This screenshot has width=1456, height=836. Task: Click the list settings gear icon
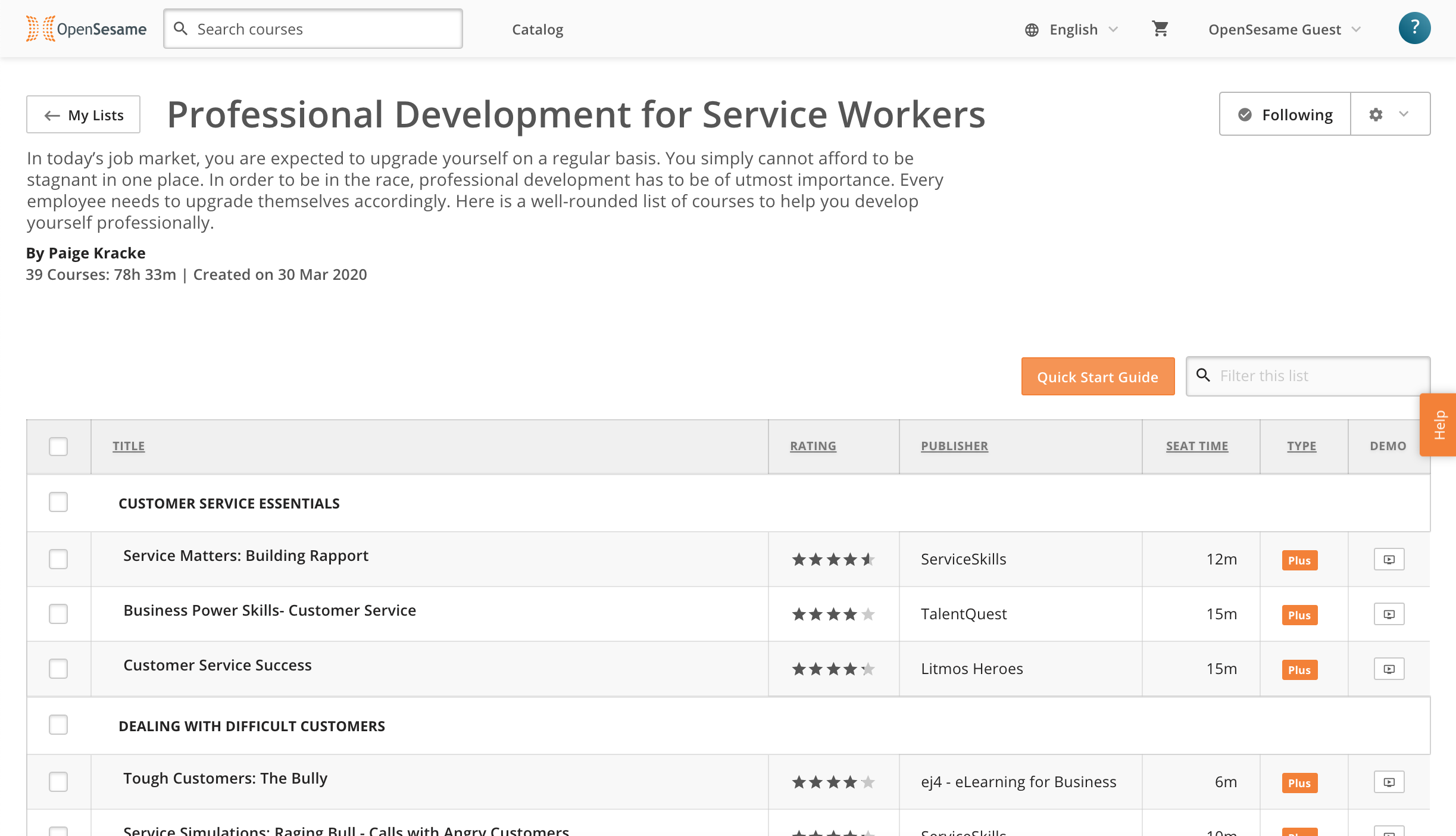pos(1376,114)
